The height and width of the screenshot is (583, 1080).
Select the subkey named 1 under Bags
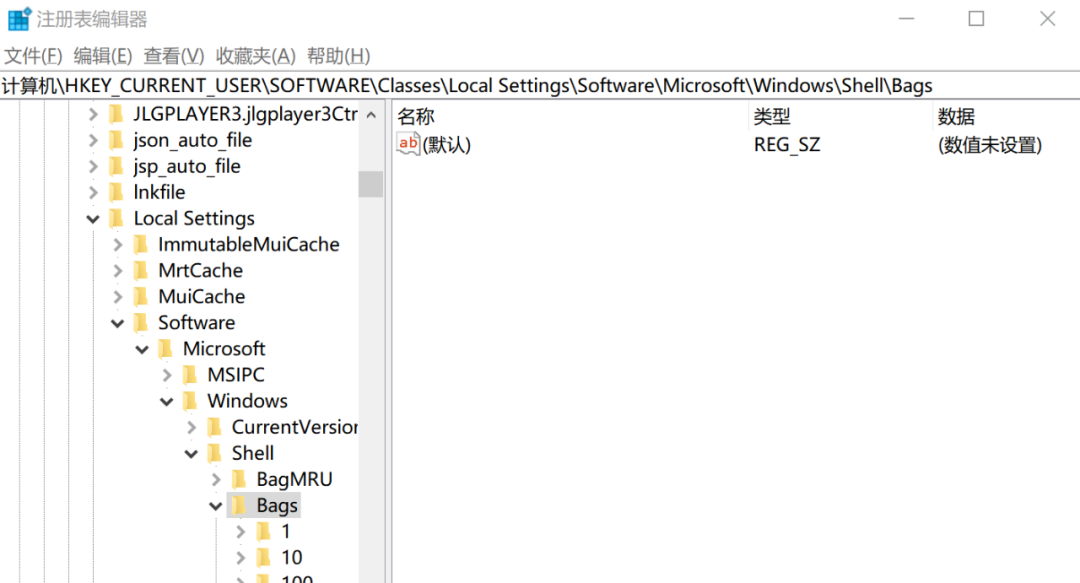(287, 531)
